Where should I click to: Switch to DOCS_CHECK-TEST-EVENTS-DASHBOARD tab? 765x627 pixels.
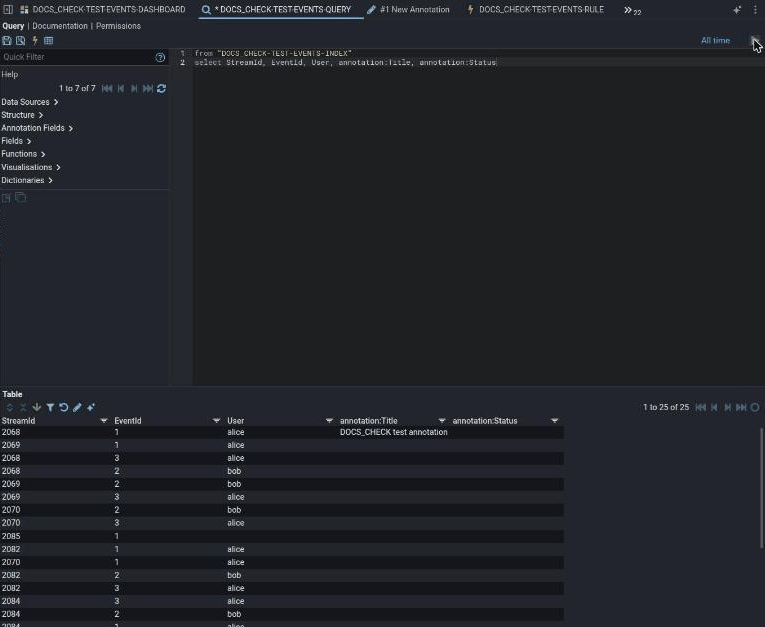tap(103, 9)
